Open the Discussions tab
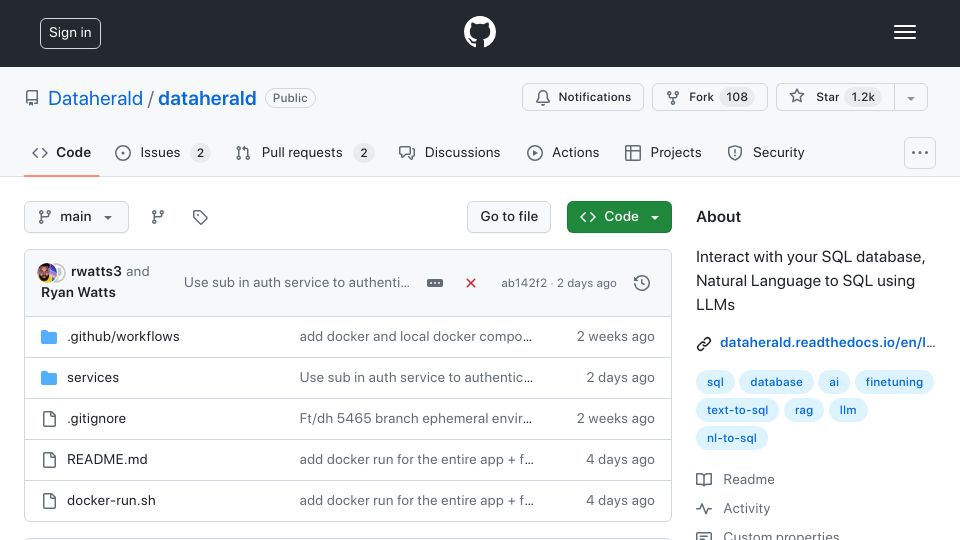This screenshot has width=960, height=540. [449, 152]
